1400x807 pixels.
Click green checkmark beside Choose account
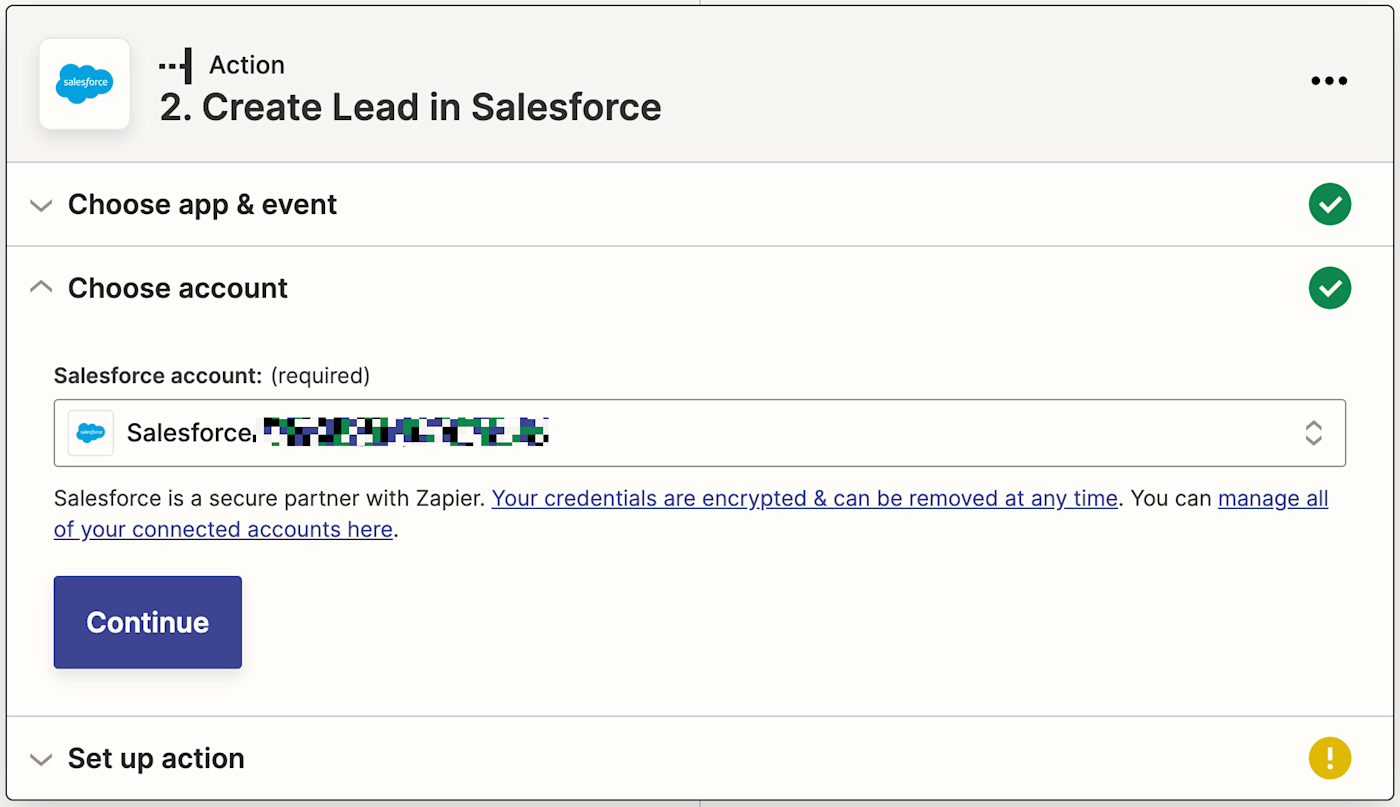[x=1329, y=288]
